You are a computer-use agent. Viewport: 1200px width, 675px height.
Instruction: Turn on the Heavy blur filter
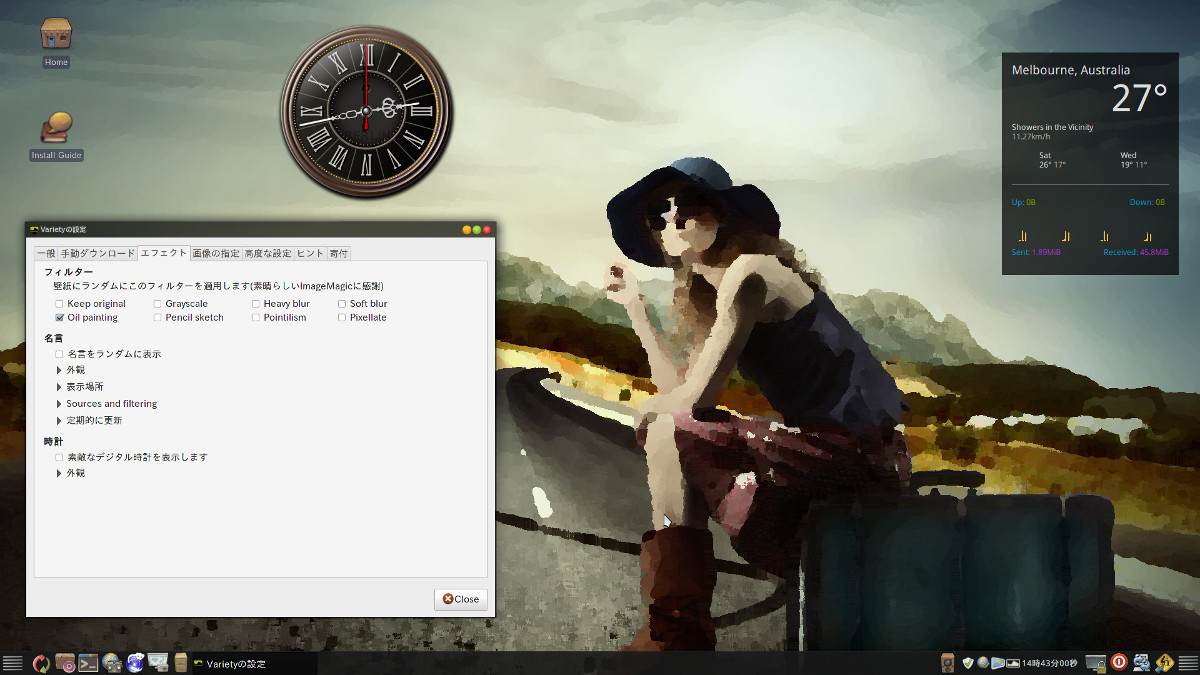256,304
